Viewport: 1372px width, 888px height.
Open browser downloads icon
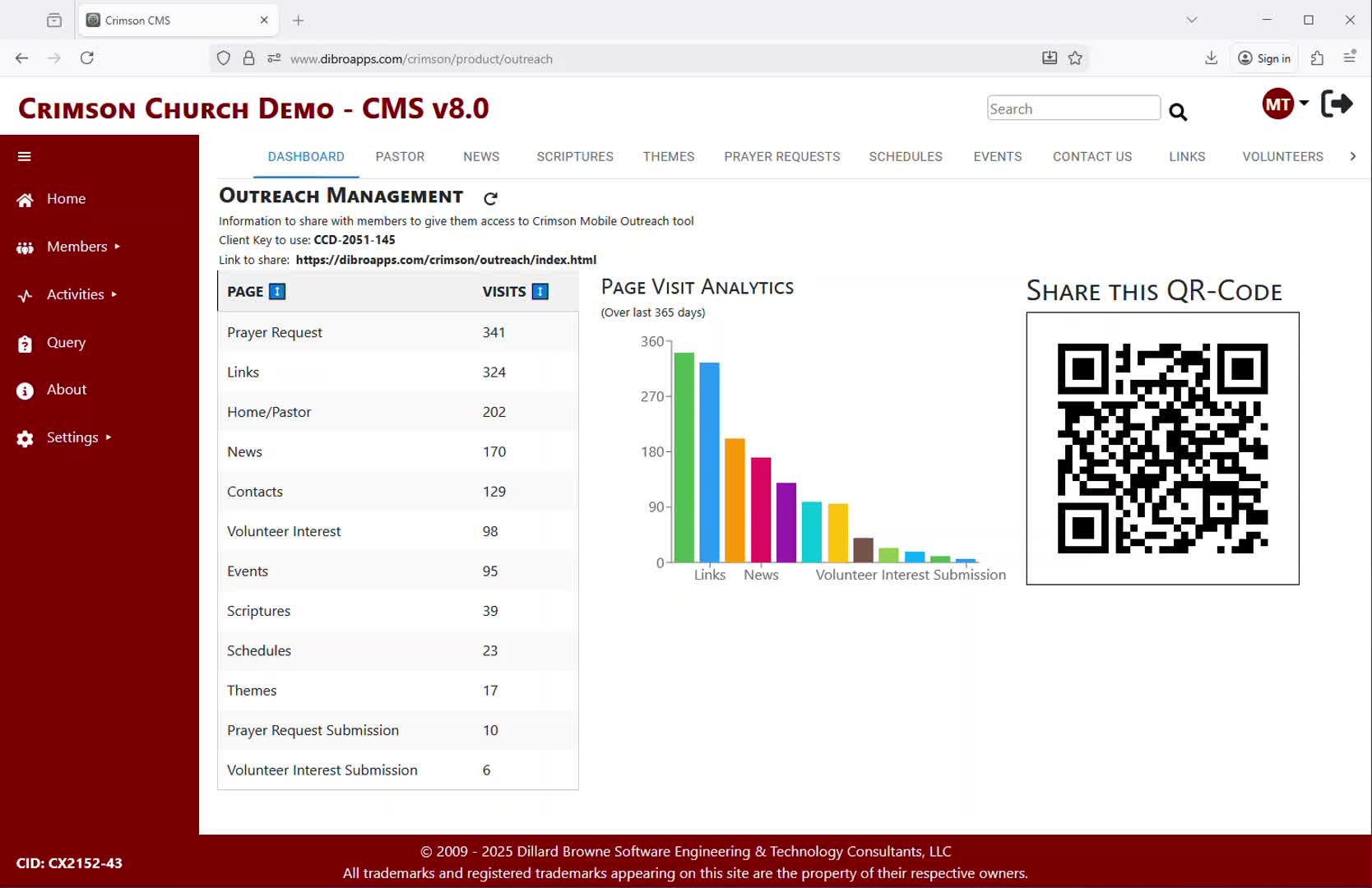pyautogui.click(x=1211, y=58)
